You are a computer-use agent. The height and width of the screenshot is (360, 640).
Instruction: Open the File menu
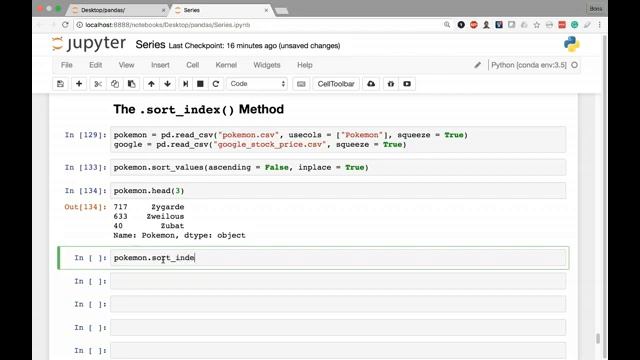point(67,65)
